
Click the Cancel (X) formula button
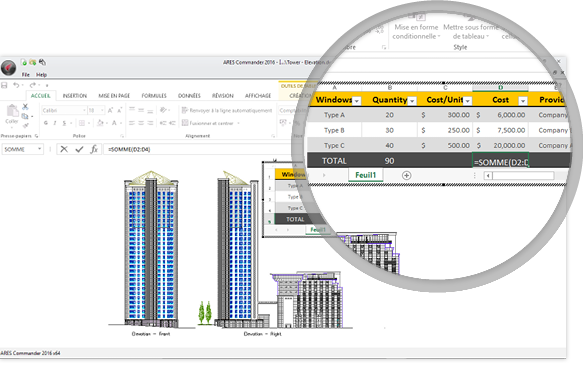tap(64, 149)
